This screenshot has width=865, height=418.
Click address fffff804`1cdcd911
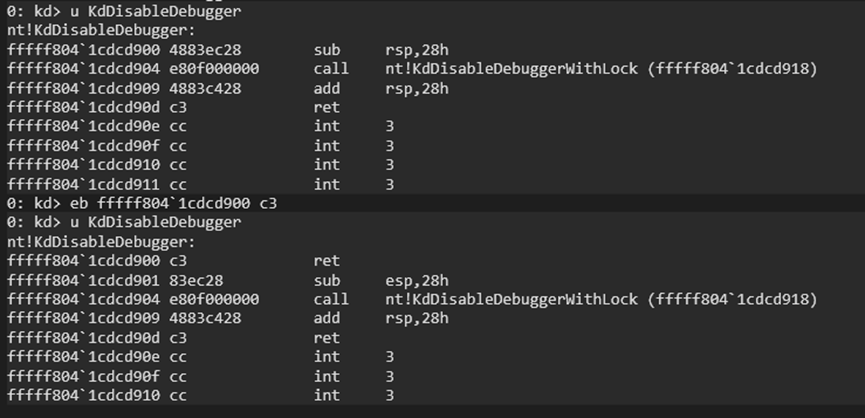[x=71, y=184]
